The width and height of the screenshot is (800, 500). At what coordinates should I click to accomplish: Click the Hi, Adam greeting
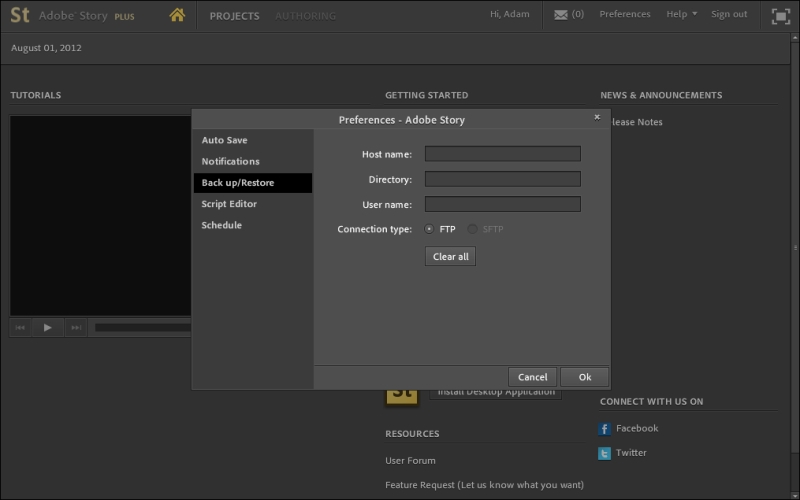pos(510,14)
